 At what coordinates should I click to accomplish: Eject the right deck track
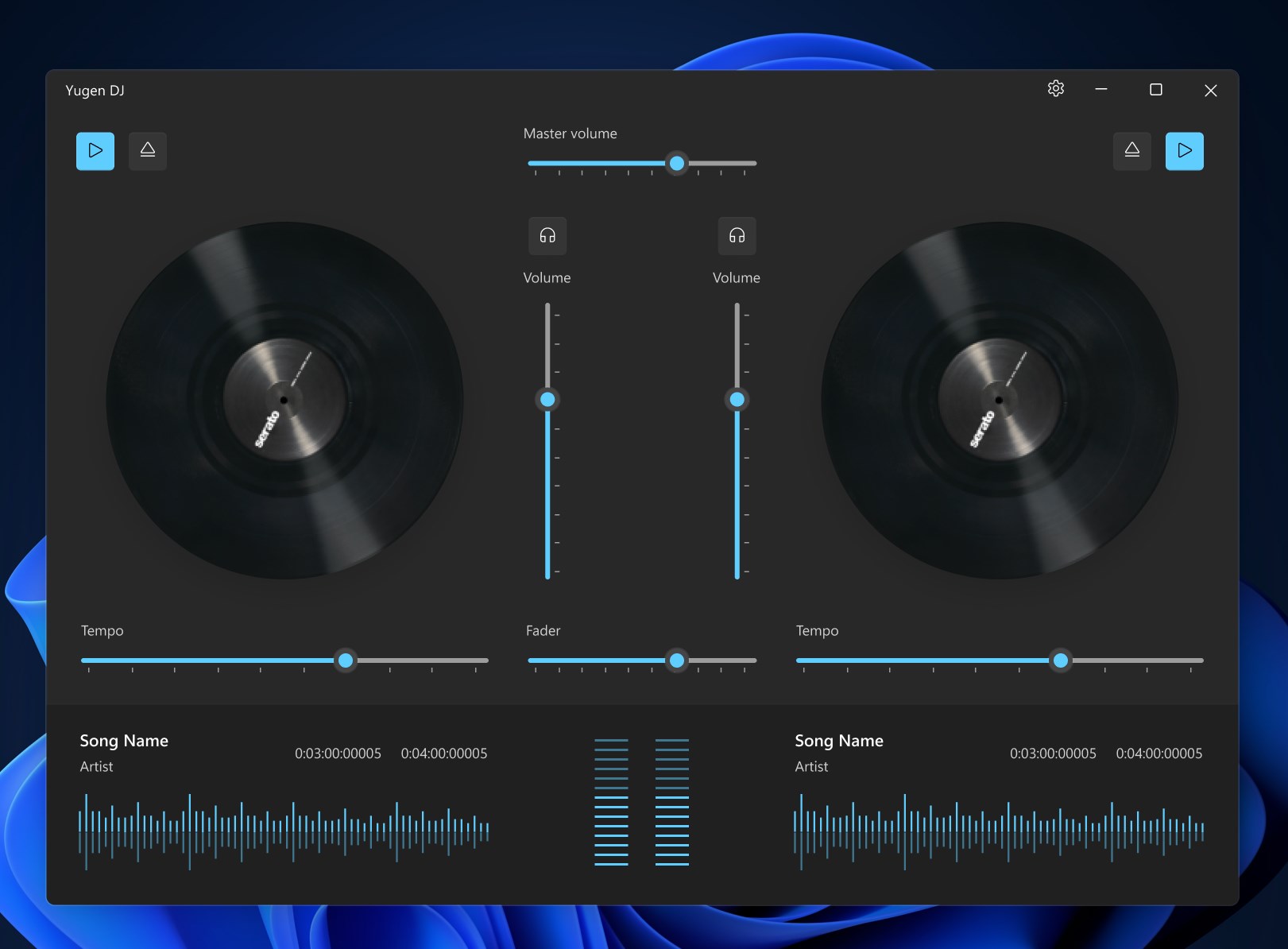tap(1132, 151)
